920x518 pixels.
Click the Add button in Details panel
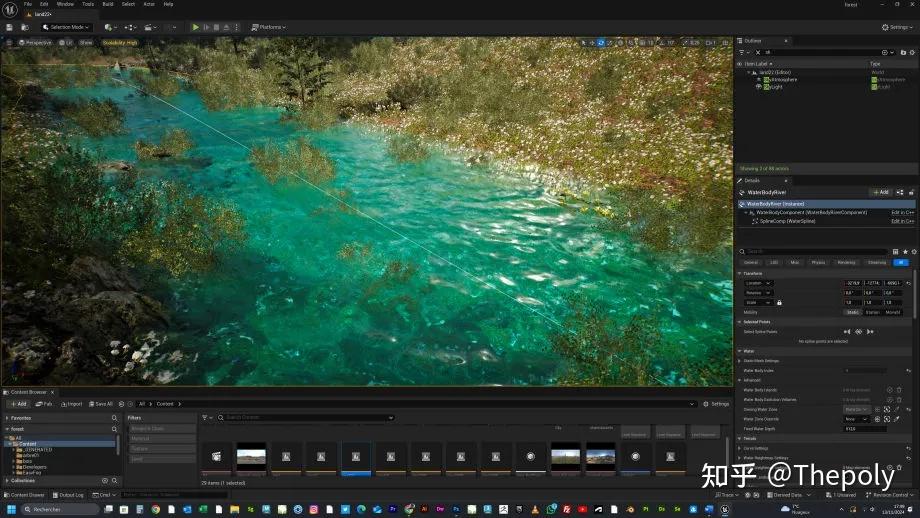pyautogui.click(x=881, y=192)
